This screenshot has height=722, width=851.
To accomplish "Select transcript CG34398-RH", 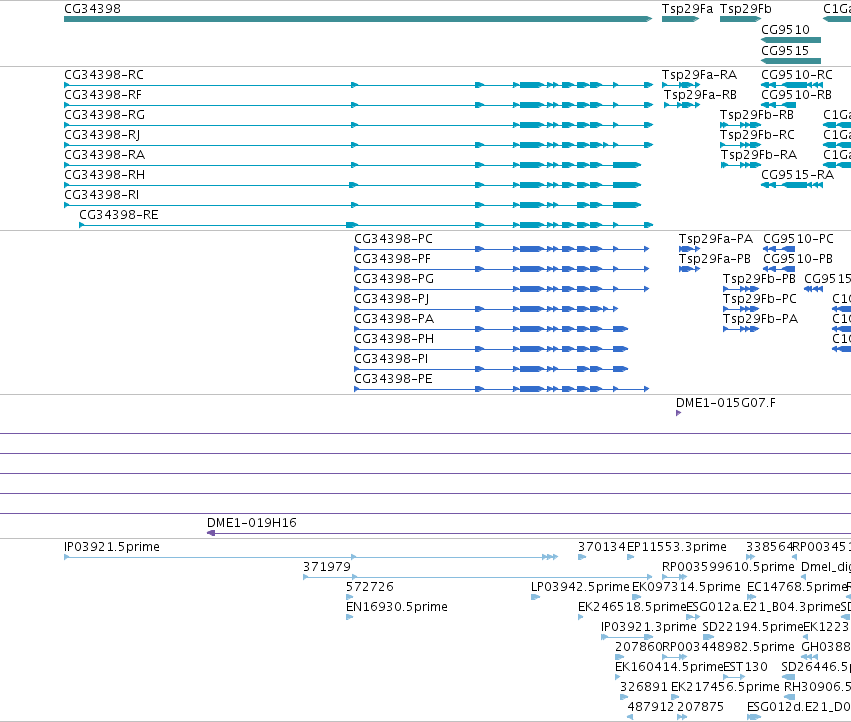I will click(x=352, y=185).
